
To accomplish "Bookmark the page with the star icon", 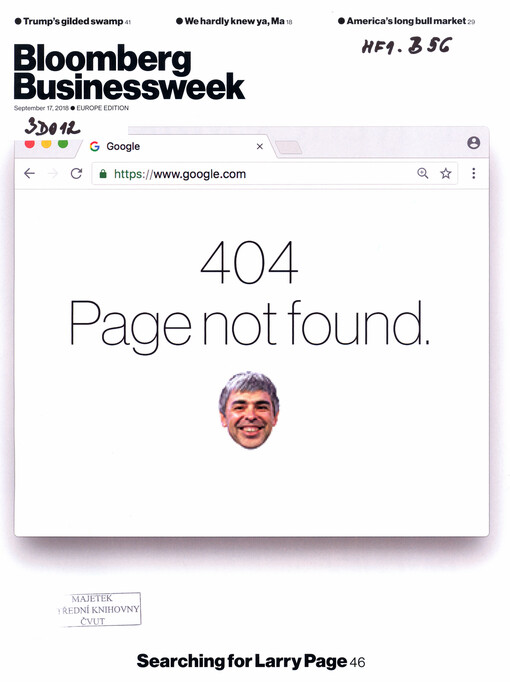I will (x=446, y=174).
